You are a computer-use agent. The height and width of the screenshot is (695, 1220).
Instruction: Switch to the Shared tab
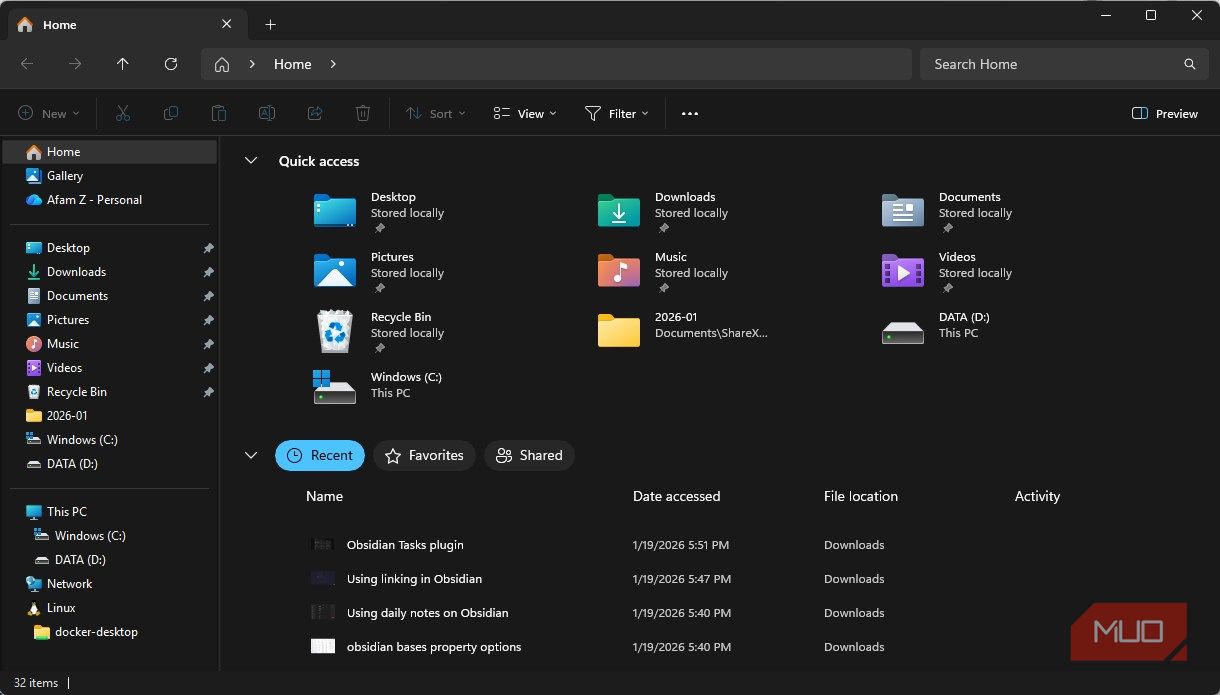tap(530, 455)
